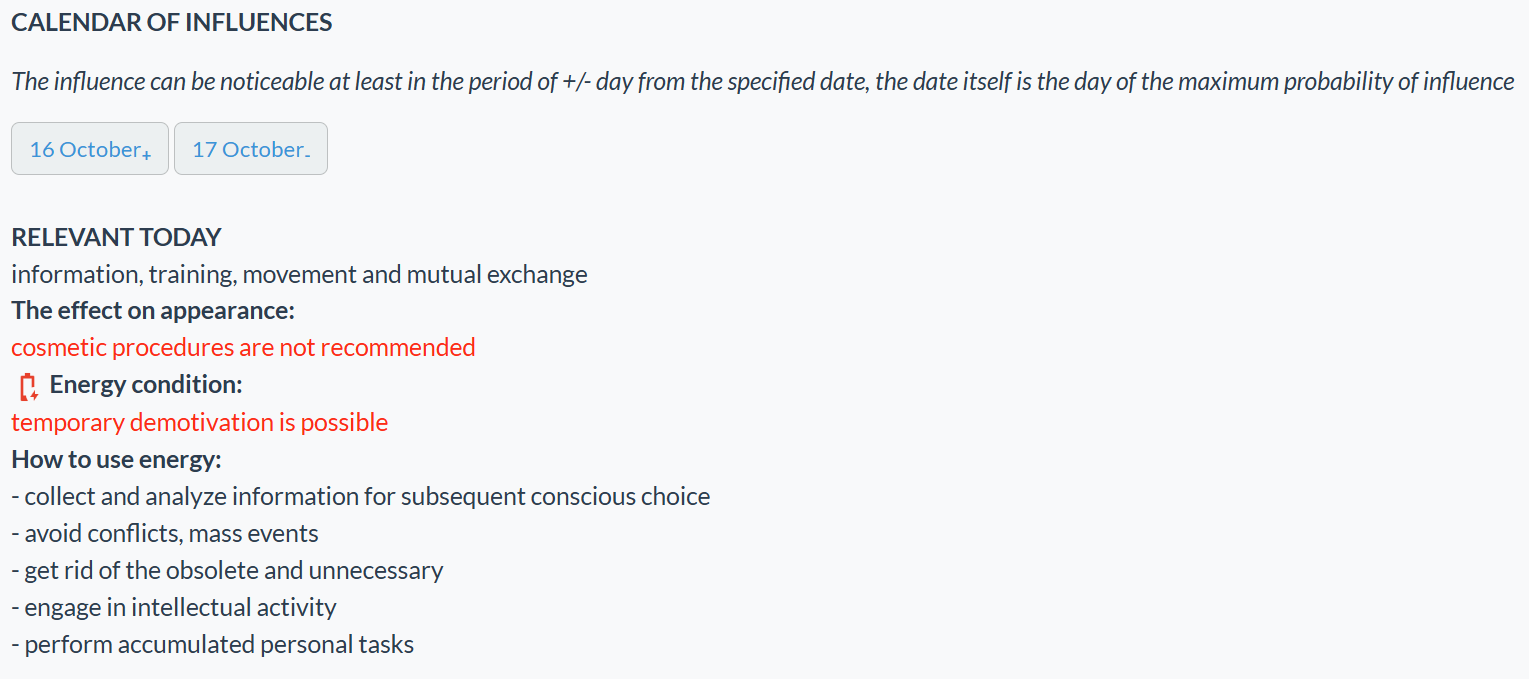Switch to the RELEVANT TODAY section
1529x679 pixels.
[116, 237]
